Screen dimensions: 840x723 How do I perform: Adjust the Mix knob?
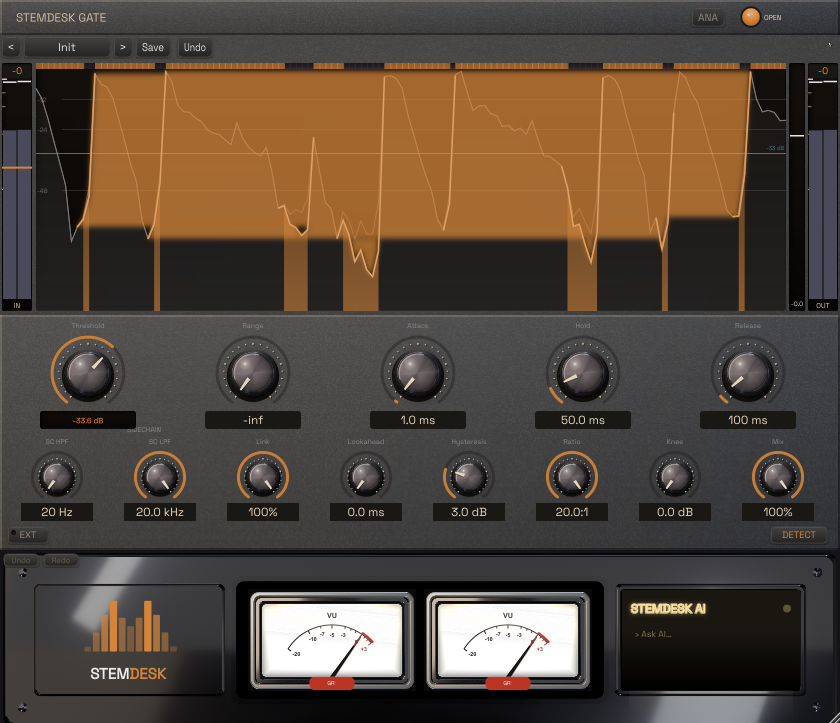click(778, 477)
